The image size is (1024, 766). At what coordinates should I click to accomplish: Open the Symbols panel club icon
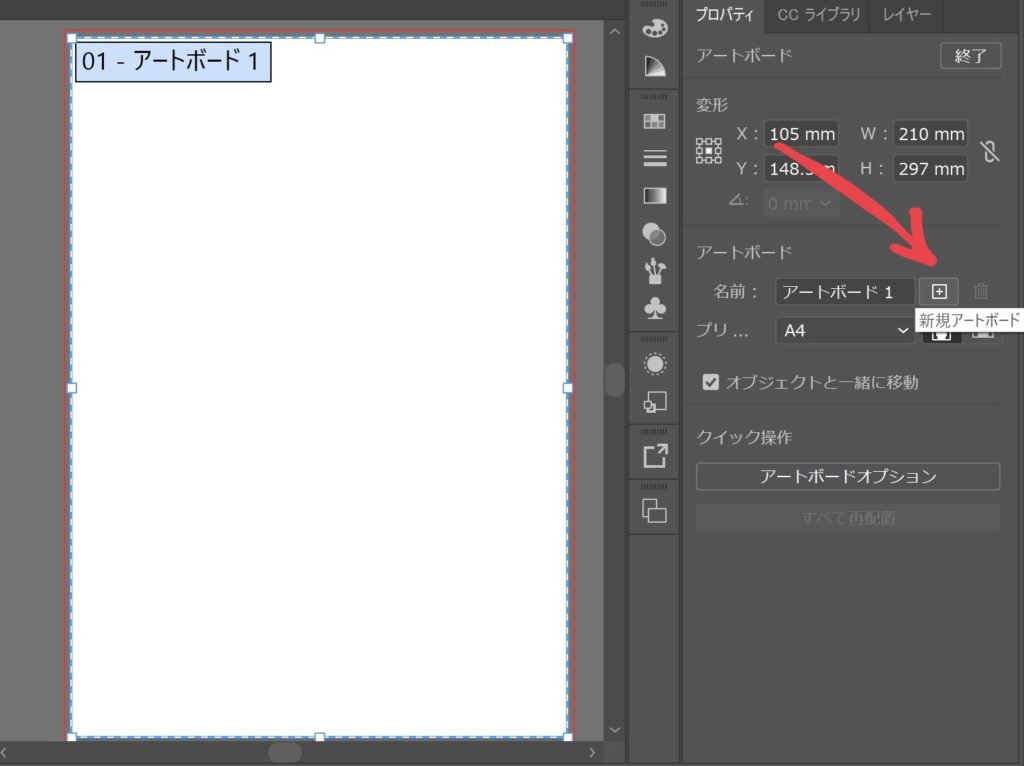click(655, 308)
